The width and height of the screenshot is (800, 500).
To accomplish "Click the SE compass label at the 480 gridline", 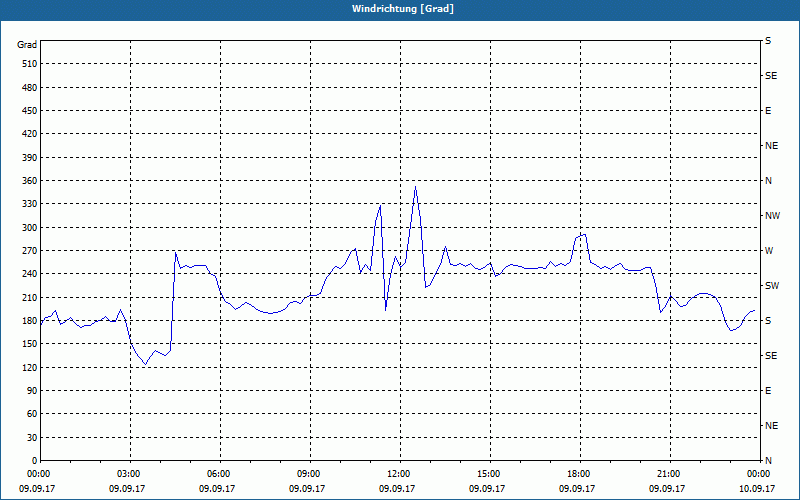I will [771, 76].
